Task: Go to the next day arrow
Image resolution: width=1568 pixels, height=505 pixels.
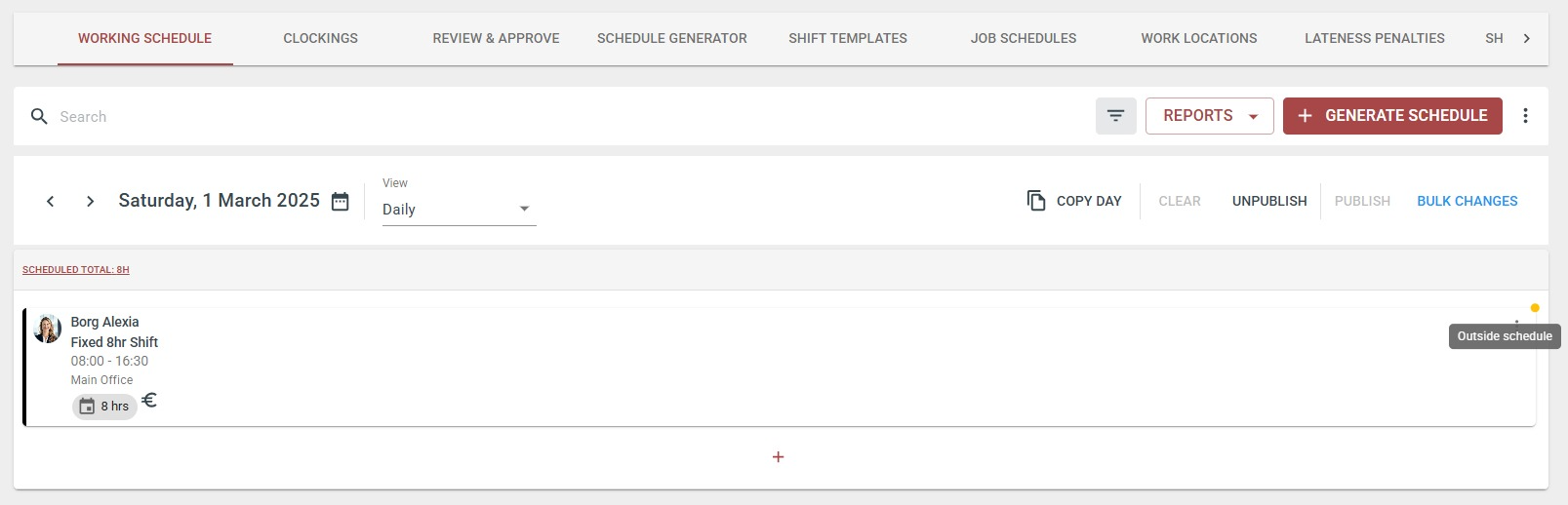Action: click(x=90, y=201)
